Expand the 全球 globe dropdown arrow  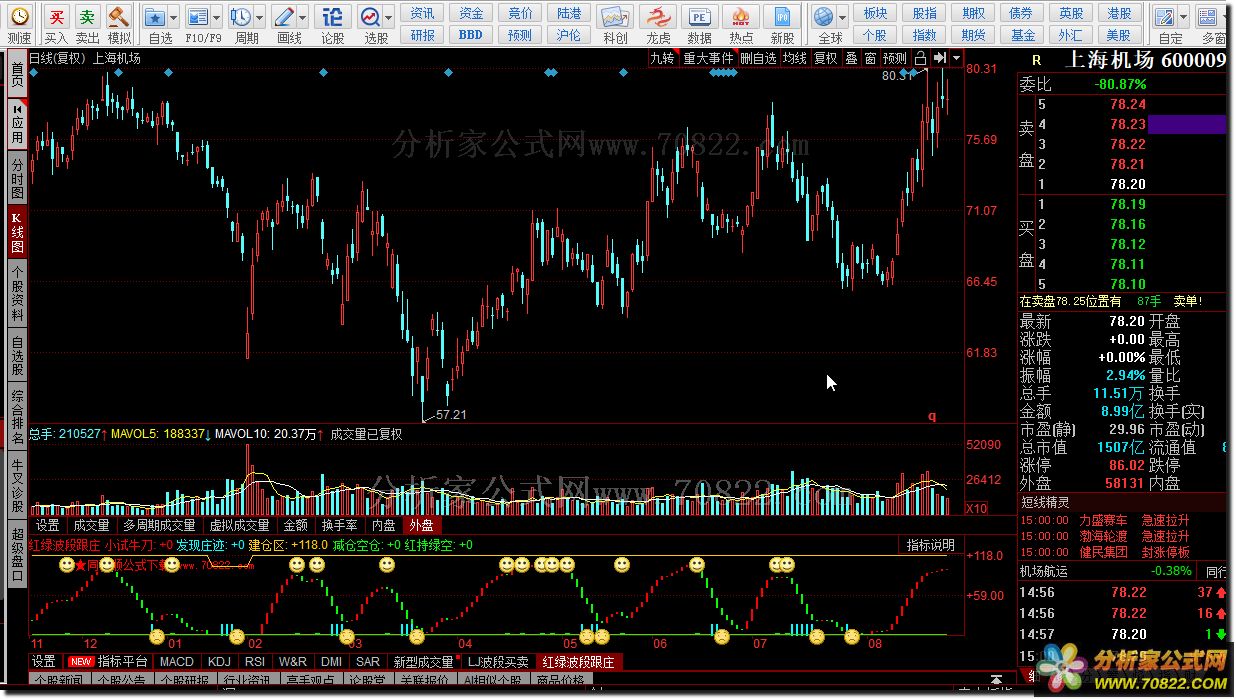[842, 18]
